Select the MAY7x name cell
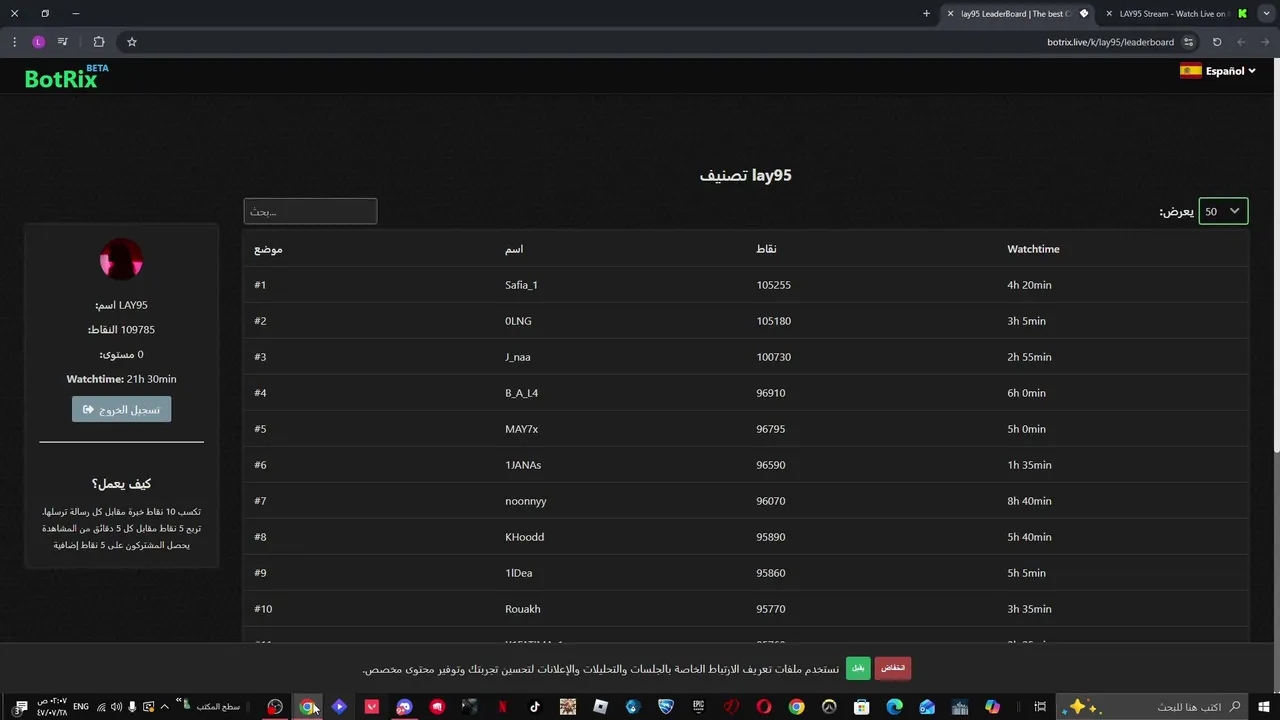 [522, 429]
